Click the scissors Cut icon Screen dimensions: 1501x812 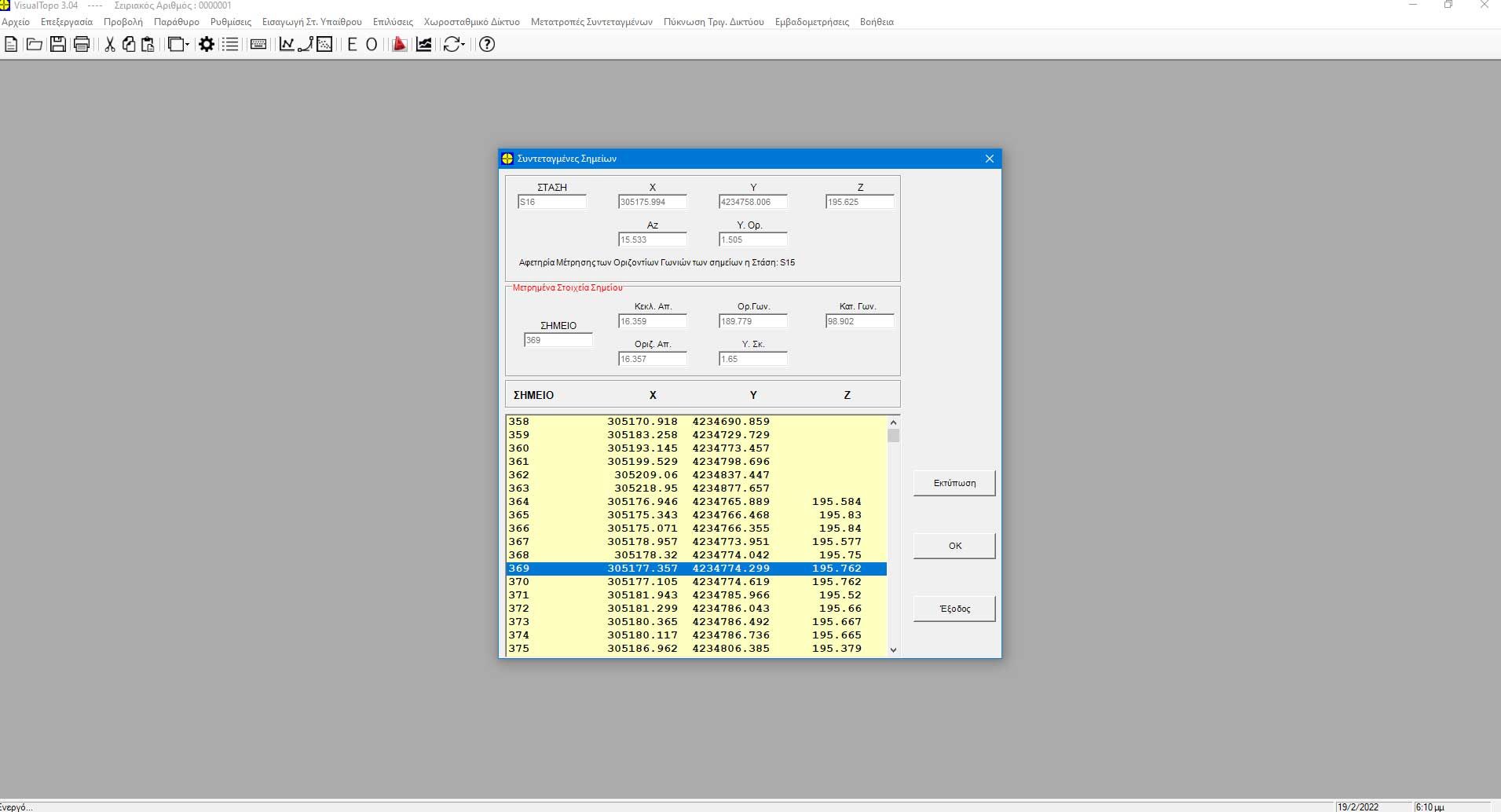110,45
